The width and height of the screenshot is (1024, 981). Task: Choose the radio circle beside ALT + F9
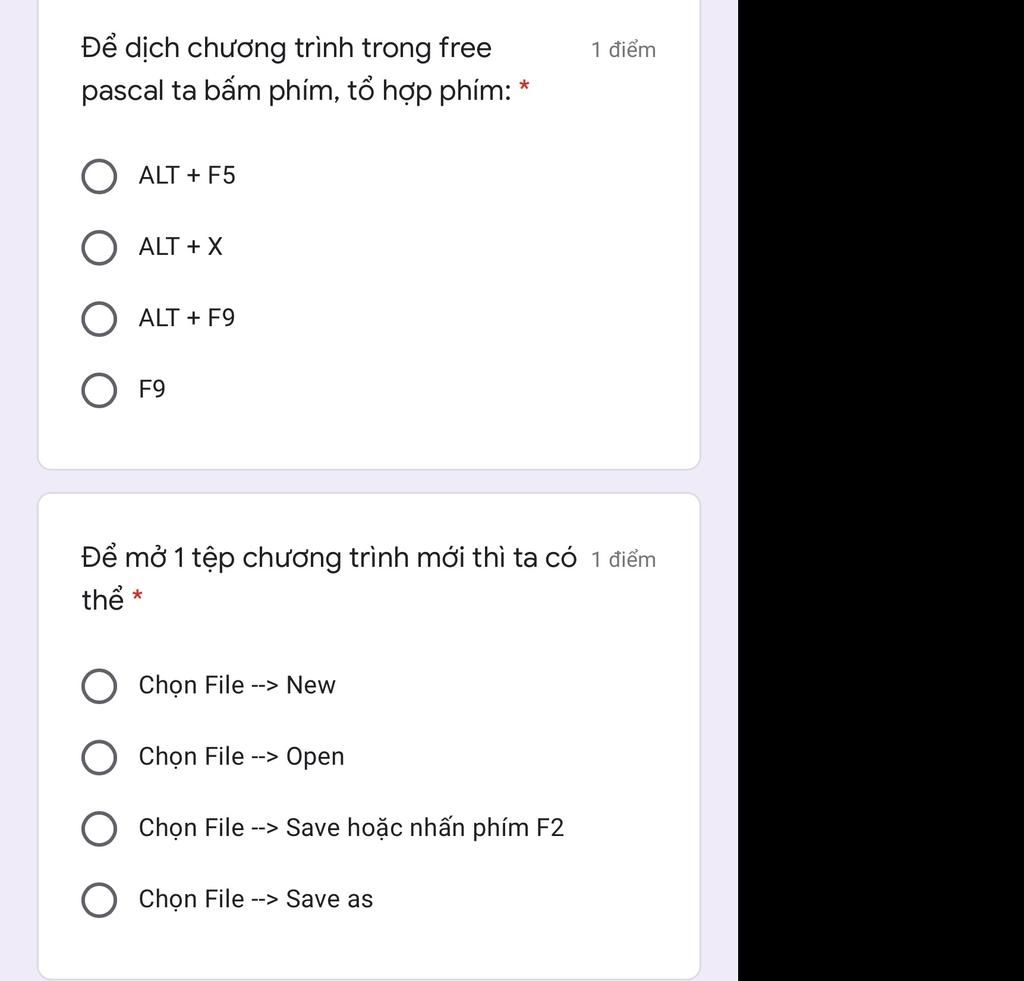click(x=99, y=319)
